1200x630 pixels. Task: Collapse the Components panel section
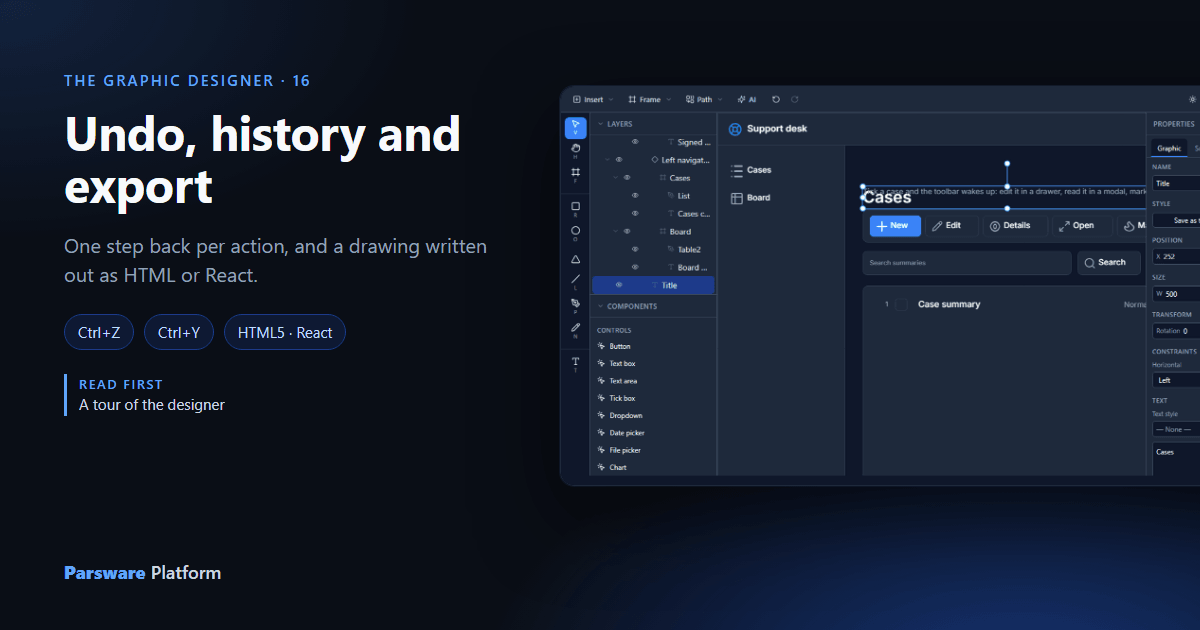click(x=601, y=306)
